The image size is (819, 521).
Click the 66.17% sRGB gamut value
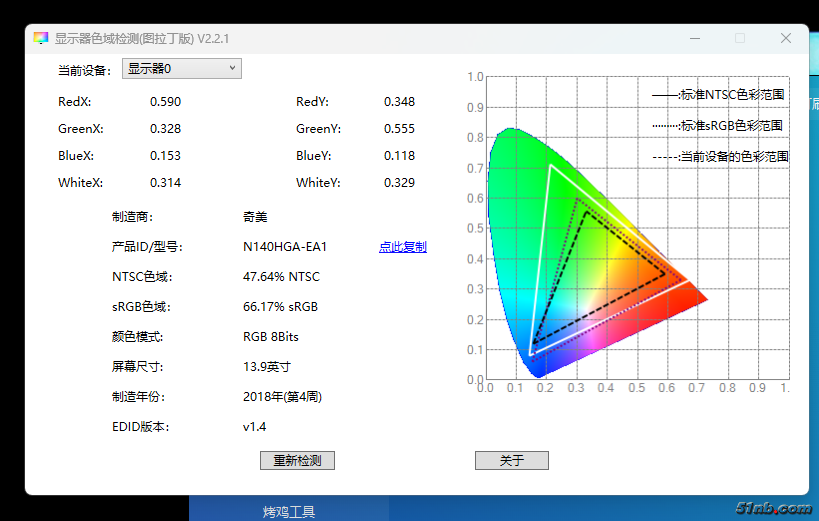pyautogui.click(x=280, y=307)
